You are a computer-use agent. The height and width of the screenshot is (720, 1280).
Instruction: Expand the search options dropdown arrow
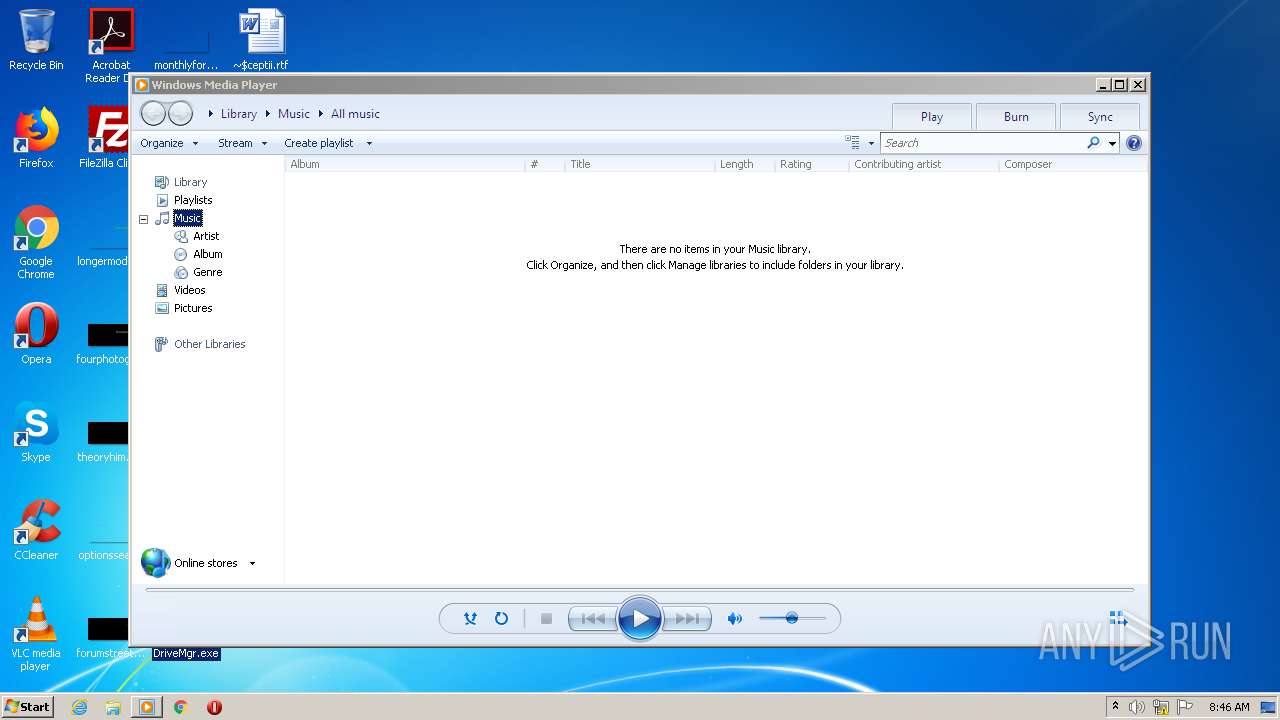click(x=1112, y=143)
